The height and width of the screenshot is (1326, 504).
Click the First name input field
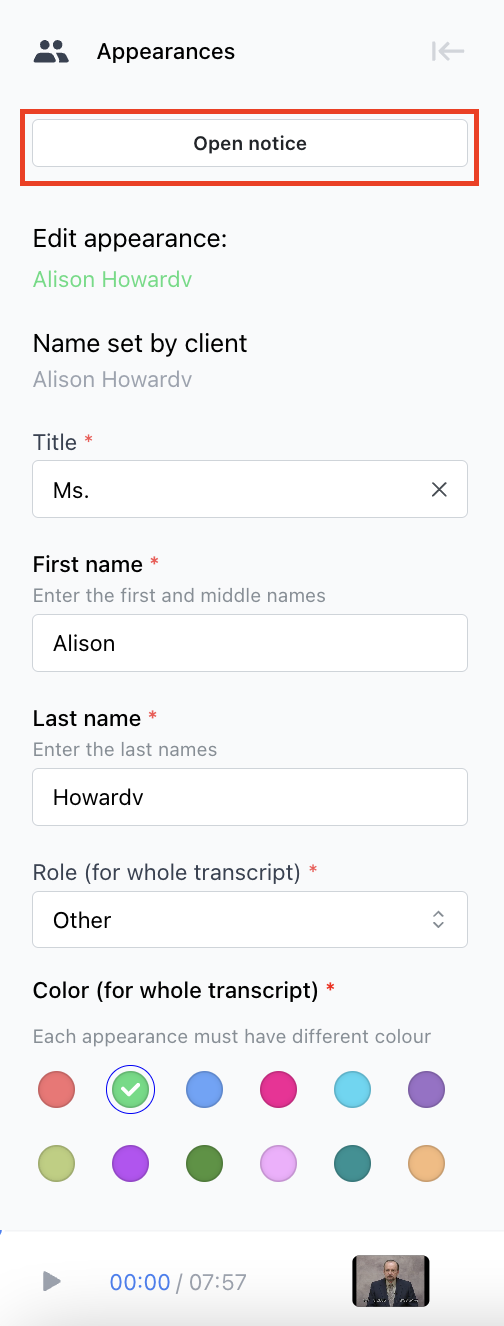pyautogui.click(x=250, y=643)
